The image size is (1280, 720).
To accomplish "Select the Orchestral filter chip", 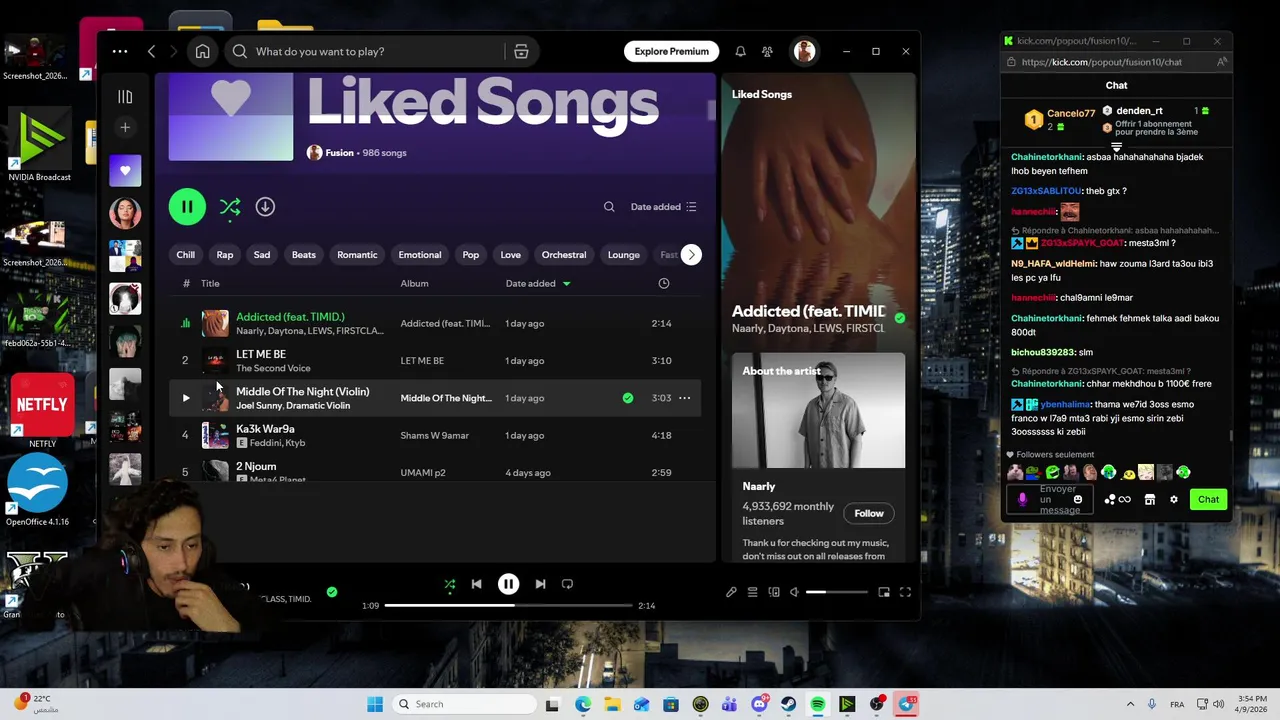I will [x=564, y=254].
